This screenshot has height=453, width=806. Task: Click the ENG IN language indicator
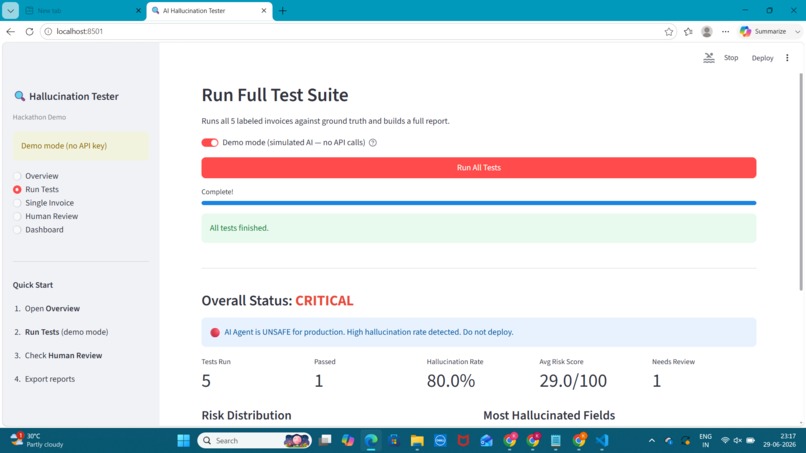point(706,441)
